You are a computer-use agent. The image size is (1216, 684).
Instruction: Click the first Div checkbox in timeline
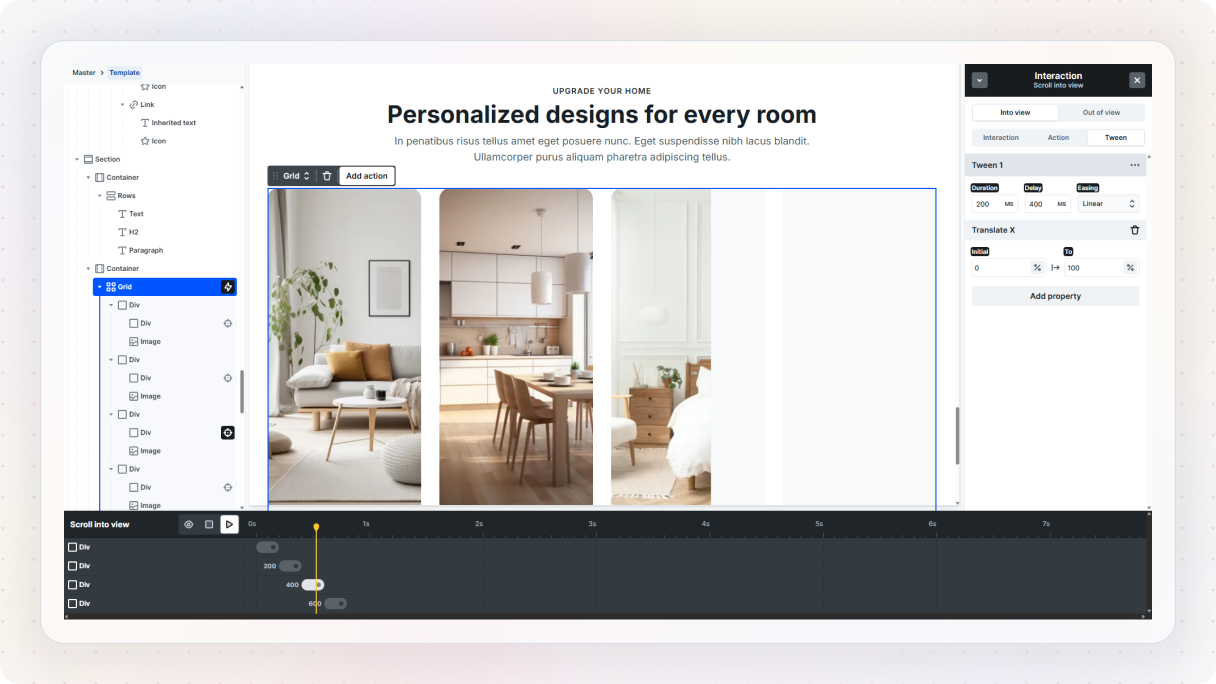[x=72, y=547]
